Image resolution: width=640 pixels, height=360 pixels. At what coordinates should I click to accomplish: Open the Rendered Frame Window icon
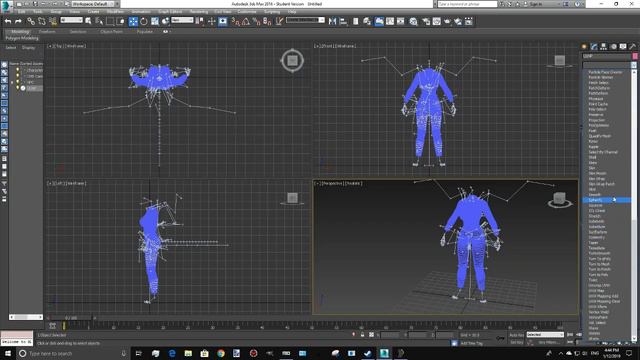tap(437, 21)
